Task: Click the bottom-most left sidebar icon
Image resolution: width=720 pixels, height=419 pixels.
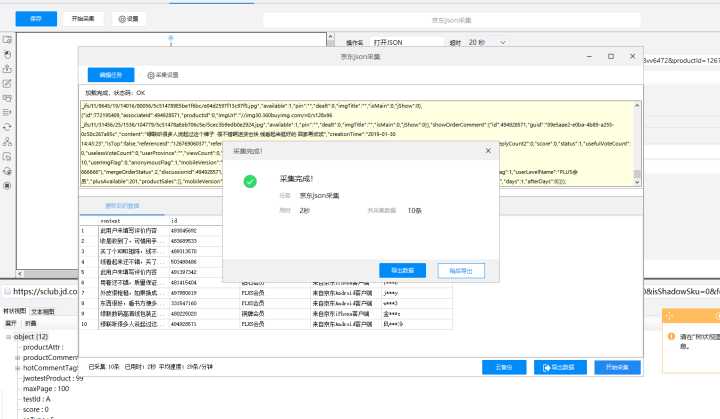Action: (x=8, y=185)
